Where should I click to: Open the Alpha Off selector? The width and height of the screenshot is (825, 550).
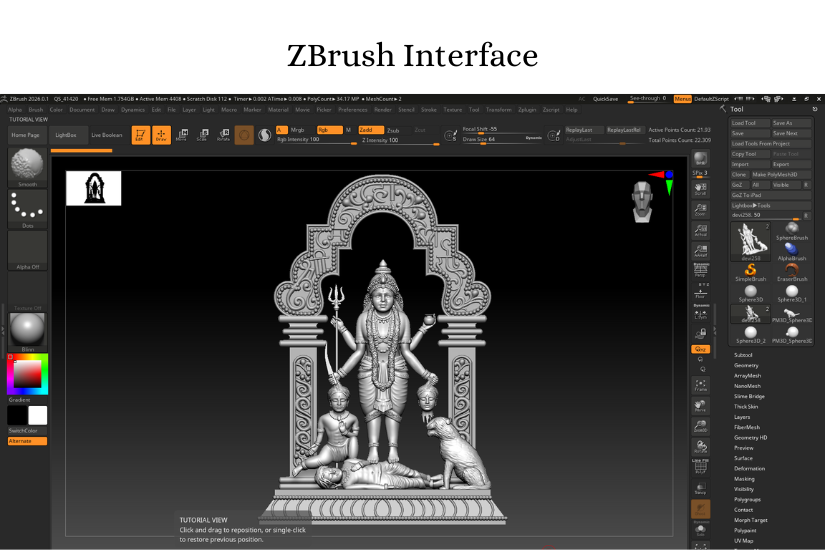tap(27, 250)
